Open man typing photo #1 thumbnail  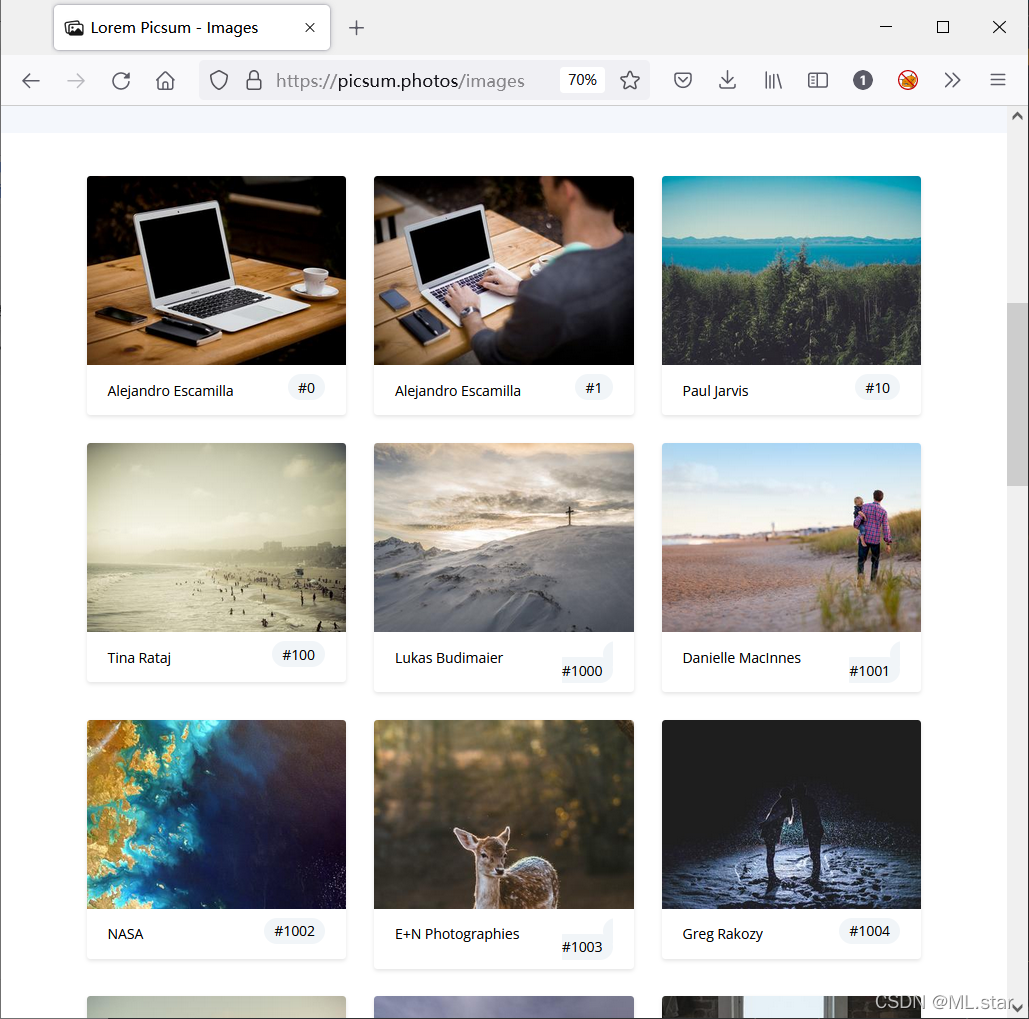pyautogui.click(x=504, y=270)
